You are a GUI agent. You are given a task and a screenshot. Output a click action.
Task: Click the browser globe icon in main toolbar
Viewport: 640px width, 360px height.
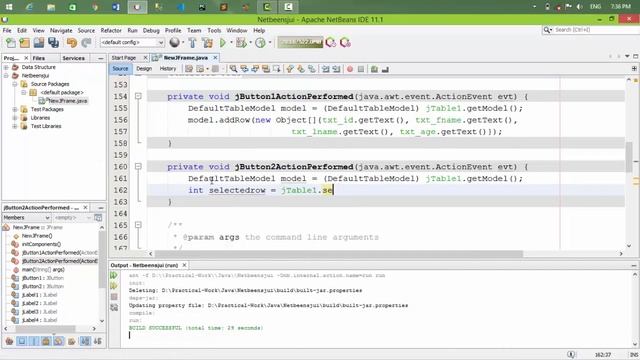pyautogui.click(x=175, y=42)
